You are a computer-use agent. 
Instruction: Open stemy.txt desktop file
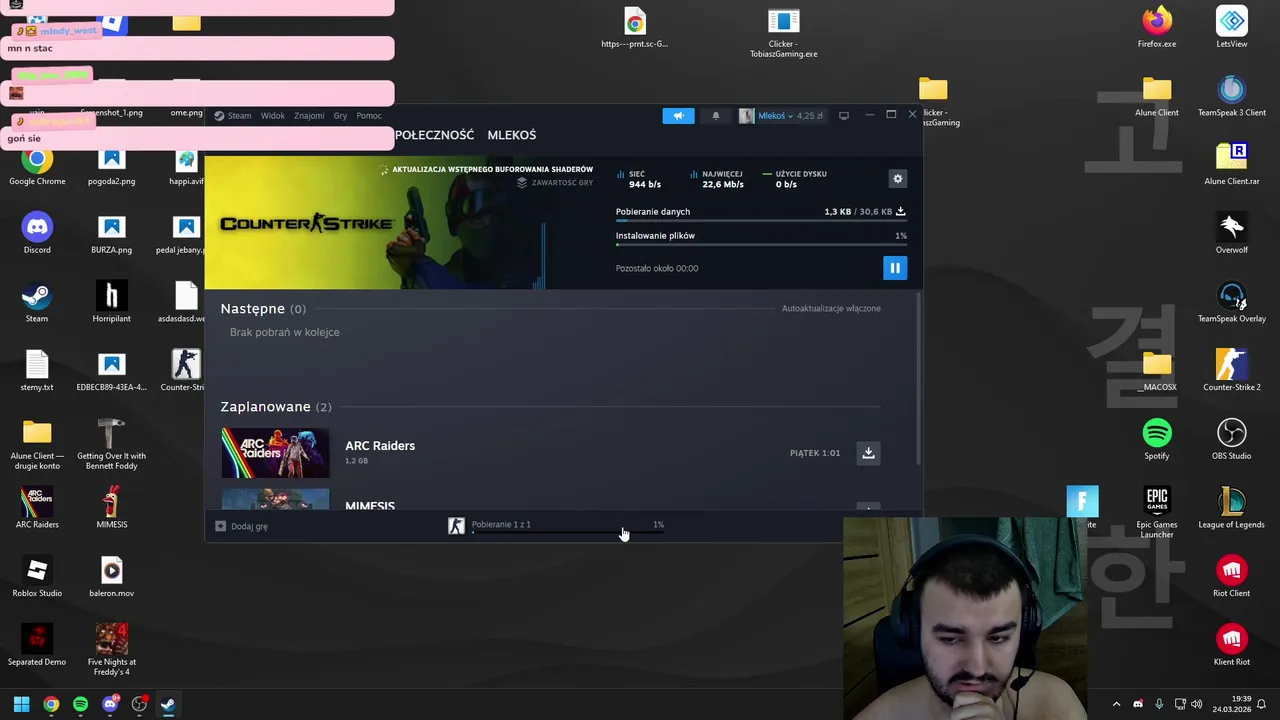point(37,371)
